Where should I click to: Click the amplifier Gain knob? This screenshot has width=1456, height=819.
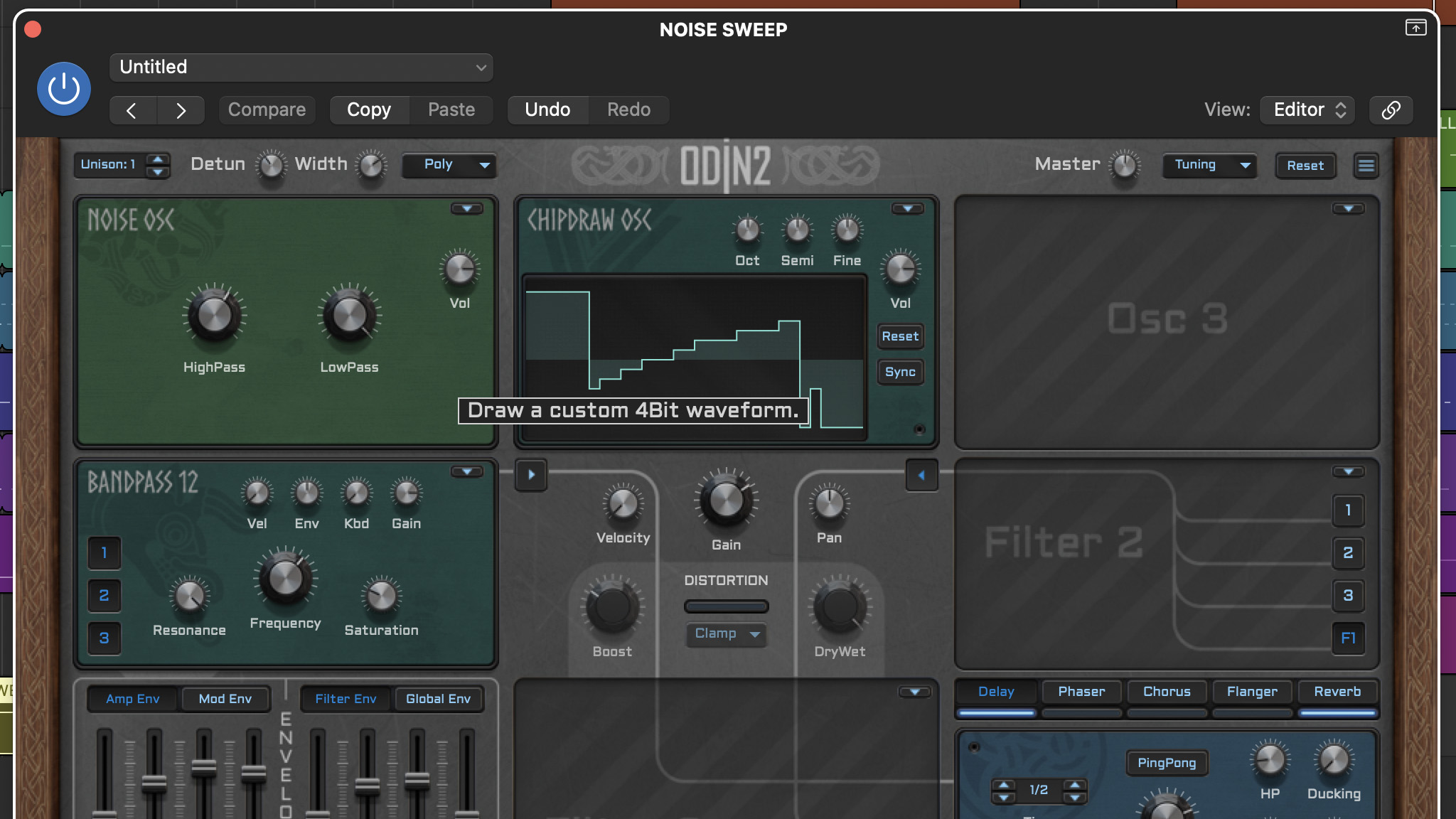(x=726, y=500)
